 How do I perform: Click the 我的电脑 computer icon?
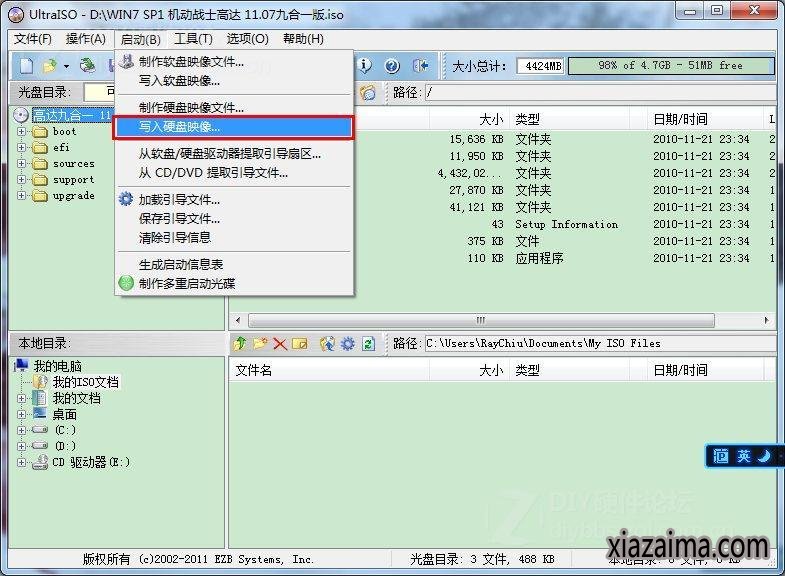pos(21,365)
